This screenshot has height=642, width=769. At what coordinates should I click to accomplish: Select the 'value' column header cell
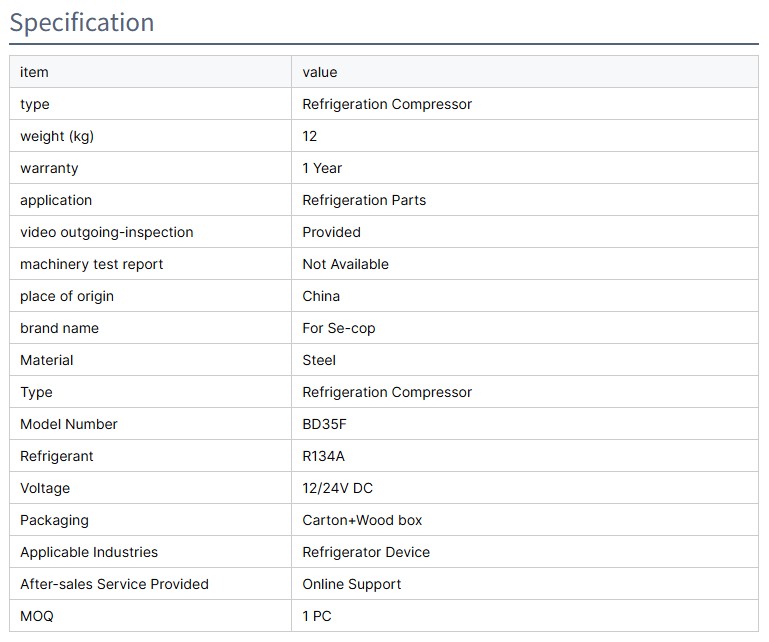click(320, 72)
